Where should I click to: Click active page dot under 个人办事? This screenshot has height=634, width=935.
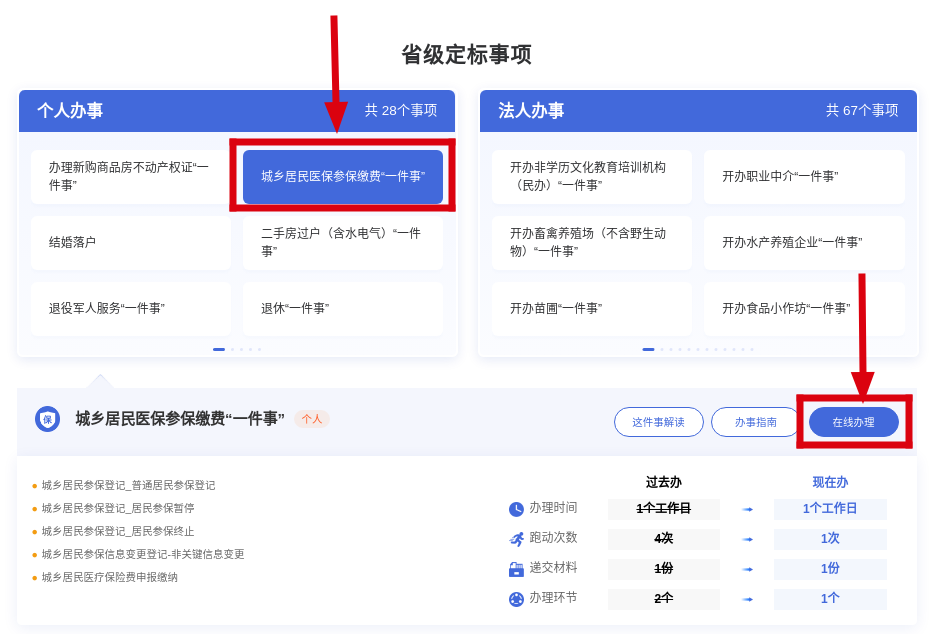coord(219,349)
